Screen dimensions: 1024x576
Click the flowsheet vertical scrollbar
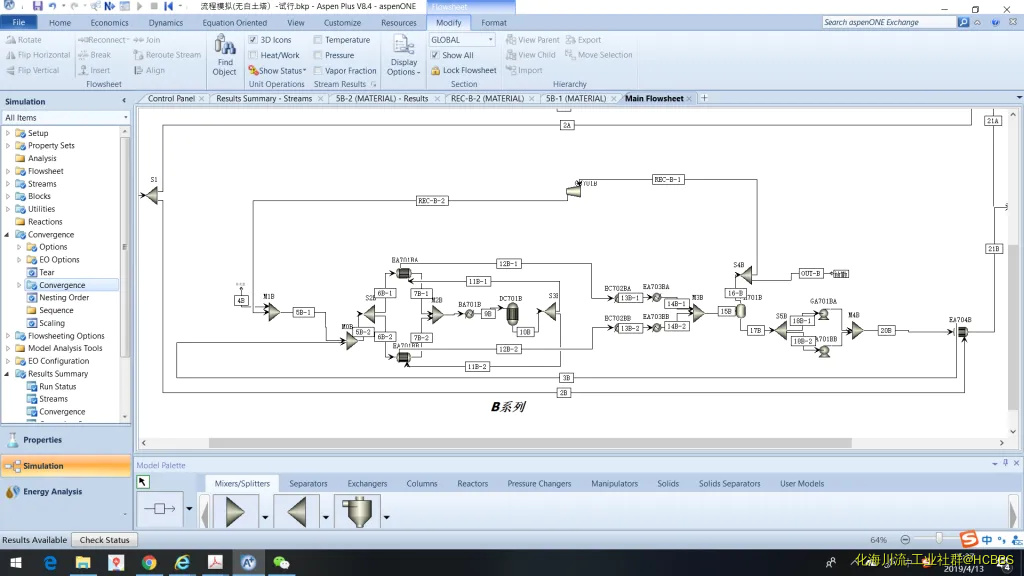(1013, 327)
